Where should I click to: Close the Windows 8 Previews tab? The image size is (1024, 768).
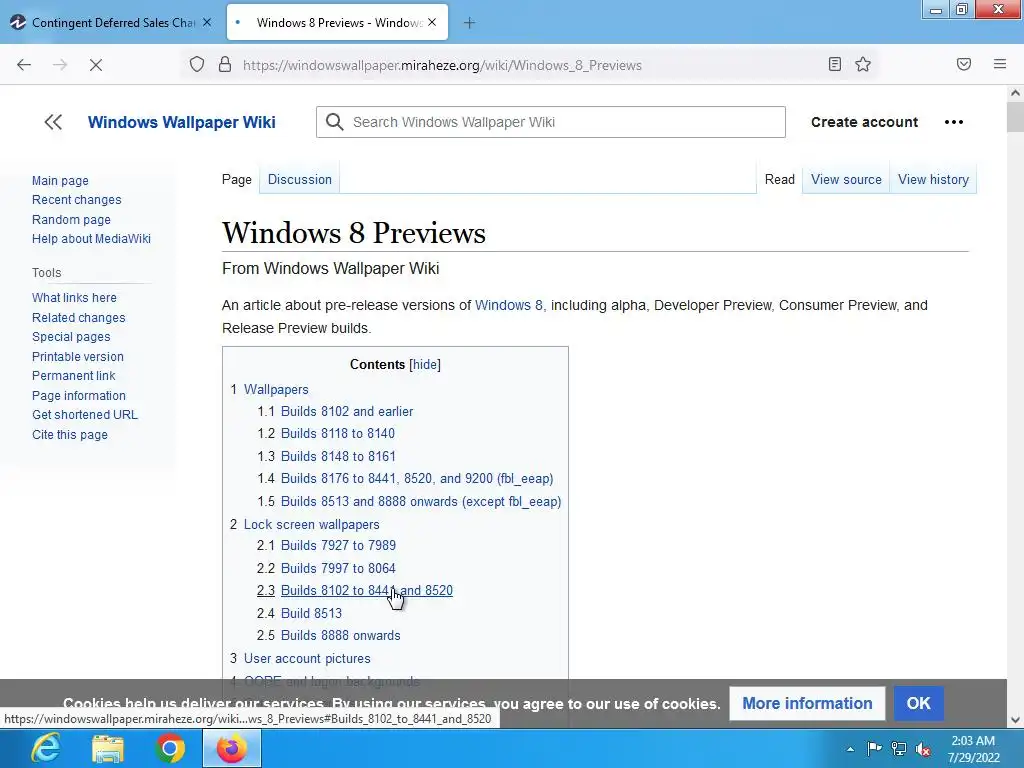[432, 22]
